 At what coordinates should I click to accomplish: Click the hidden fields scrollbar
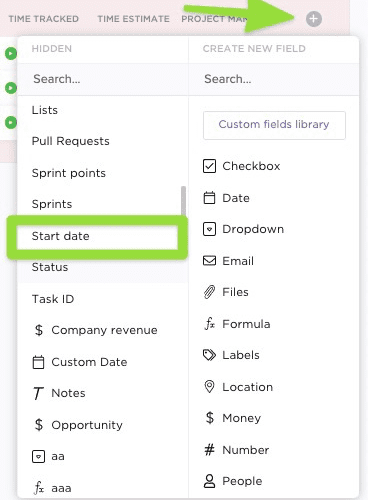[183, 201]
